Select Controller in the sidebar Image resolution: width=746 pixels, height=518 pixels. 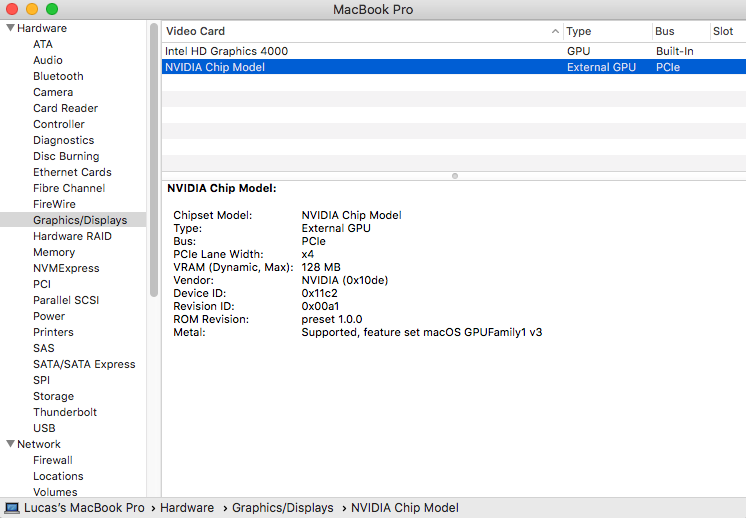[59, 124]
